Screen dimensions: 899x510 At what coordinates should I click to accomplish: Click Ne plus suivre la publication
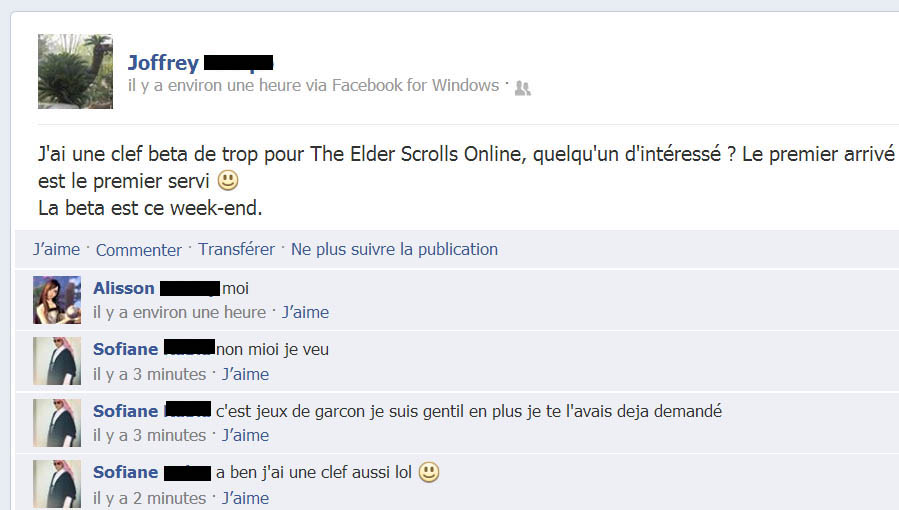pos(394,249)
